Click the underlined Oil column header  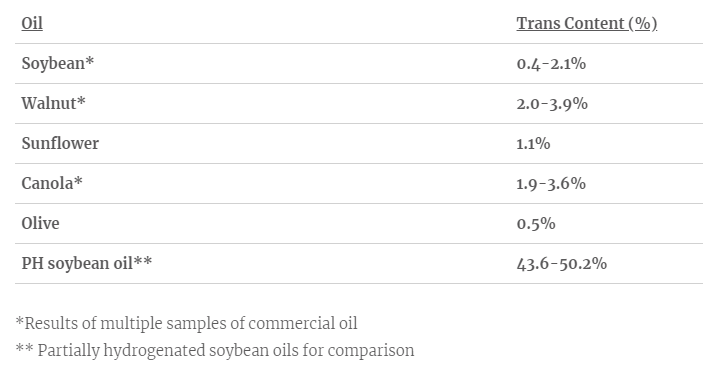click(32, 23)
